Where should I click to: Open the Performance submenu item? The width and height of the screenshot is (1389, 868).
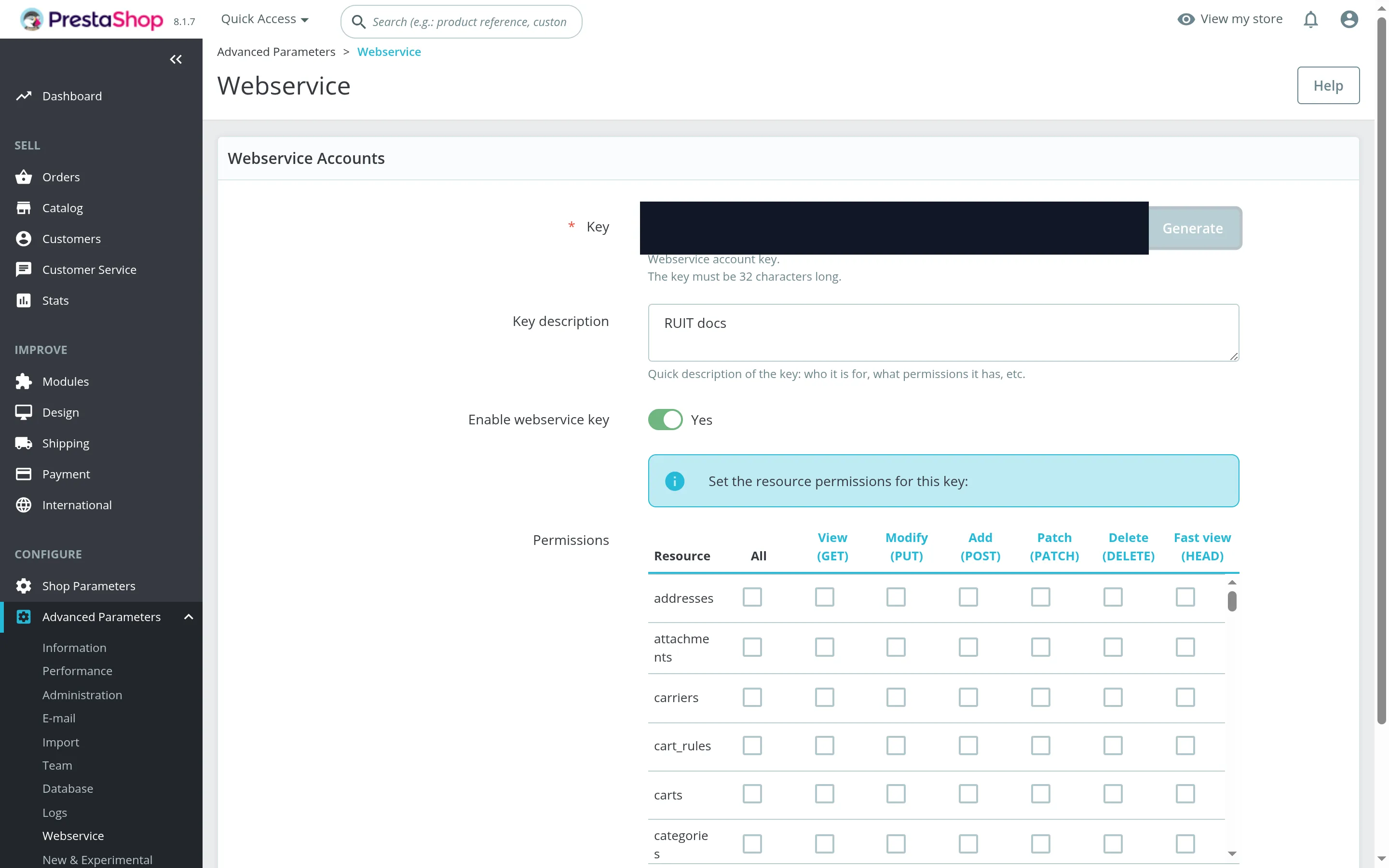coord(77,671)
